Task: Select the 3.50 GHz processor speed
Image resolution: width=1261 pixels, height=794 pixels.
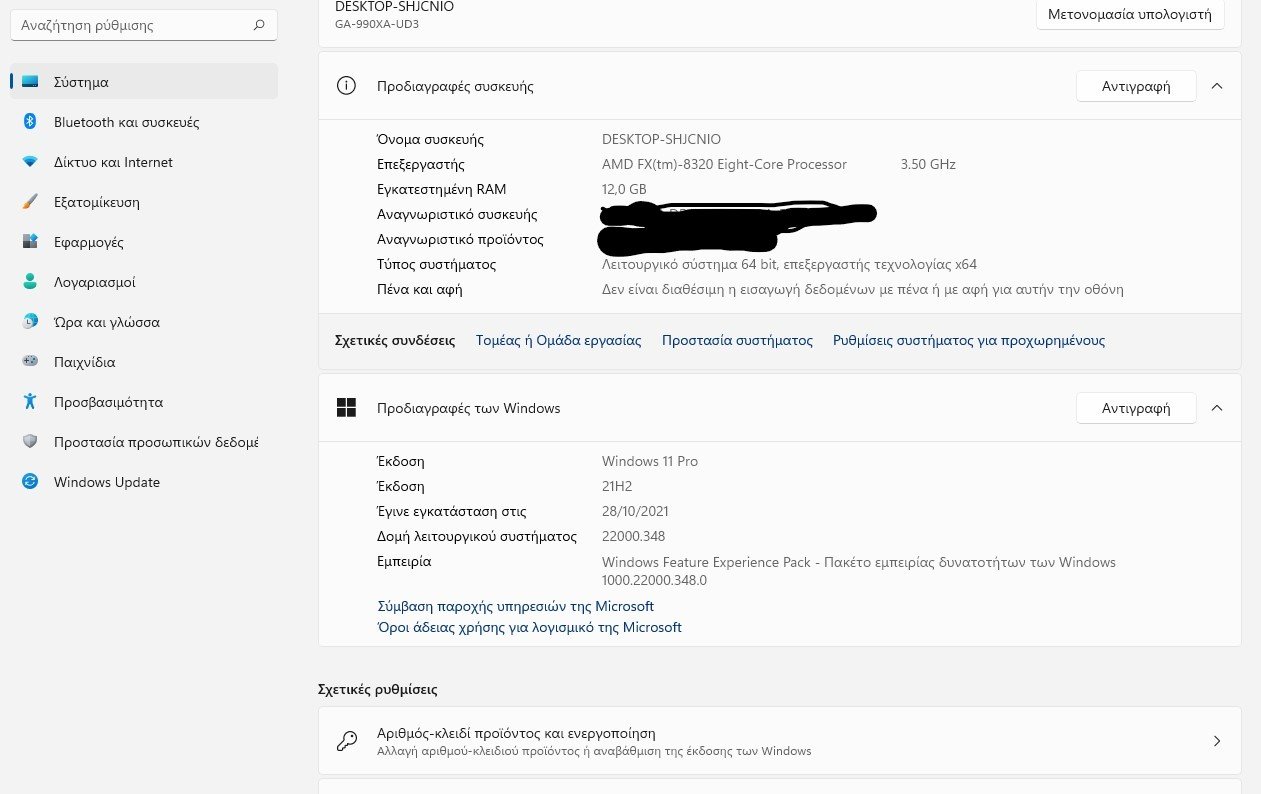Action: coord(928,164)
